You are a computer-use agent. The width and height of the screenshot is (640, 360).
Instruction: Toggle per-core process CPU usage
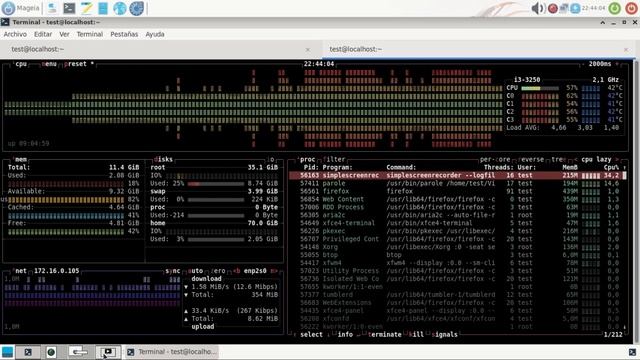[x=495, y=160]
